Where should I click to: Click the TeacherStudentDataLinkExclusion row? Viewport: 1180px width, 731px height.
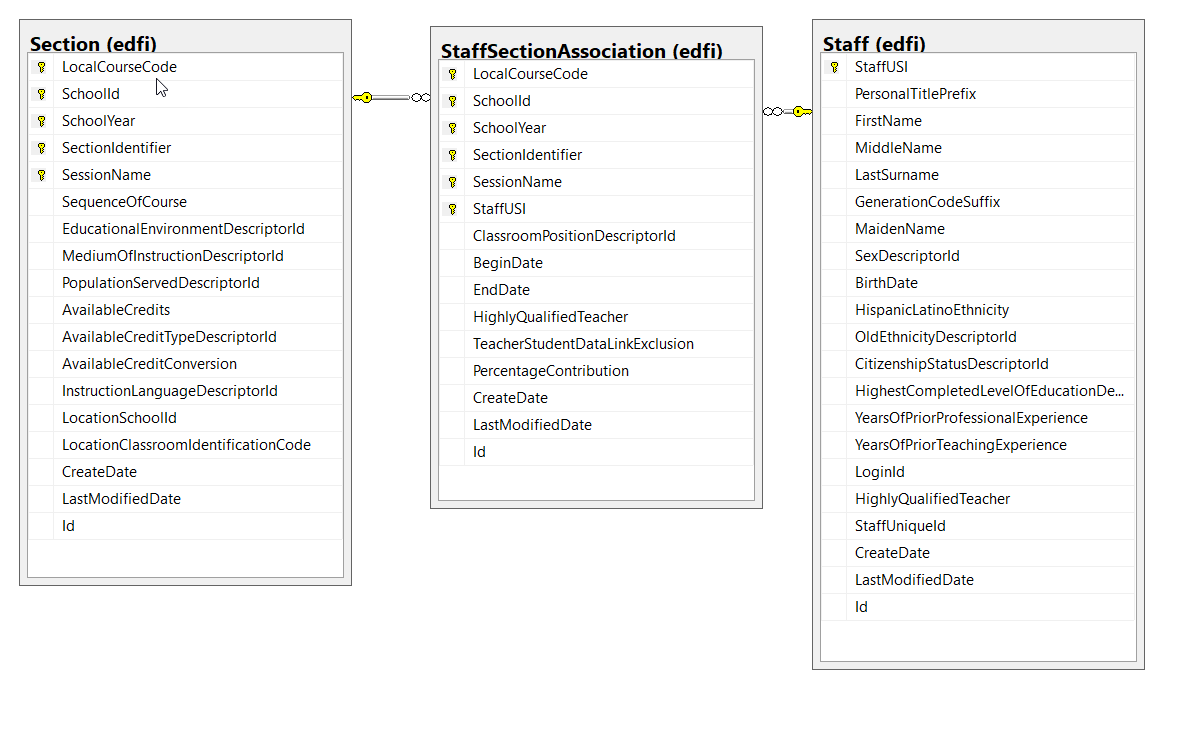[x=597, y=344]
